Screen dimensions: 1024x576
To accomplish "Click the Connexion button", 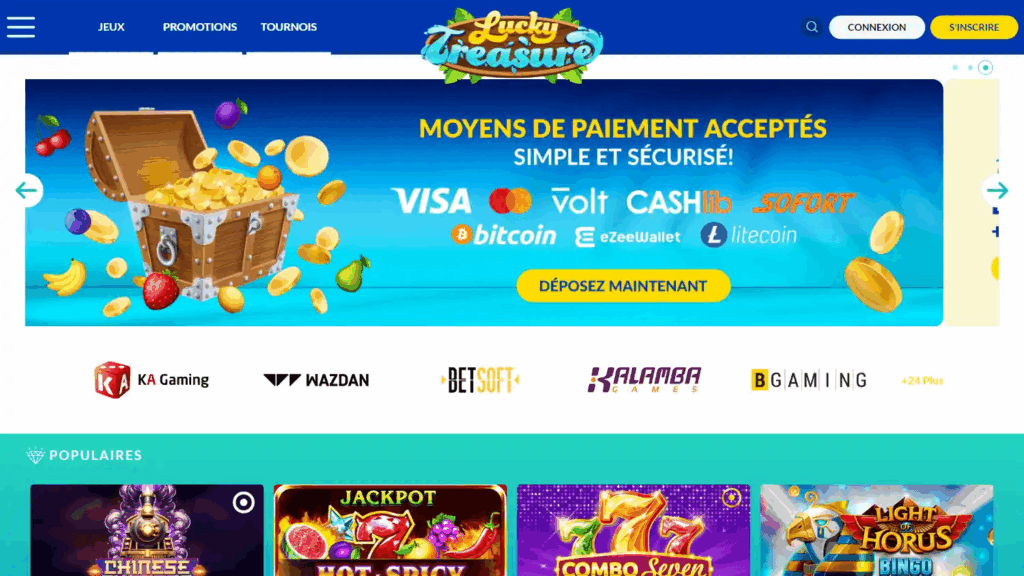I will click(x=876, y=27).
